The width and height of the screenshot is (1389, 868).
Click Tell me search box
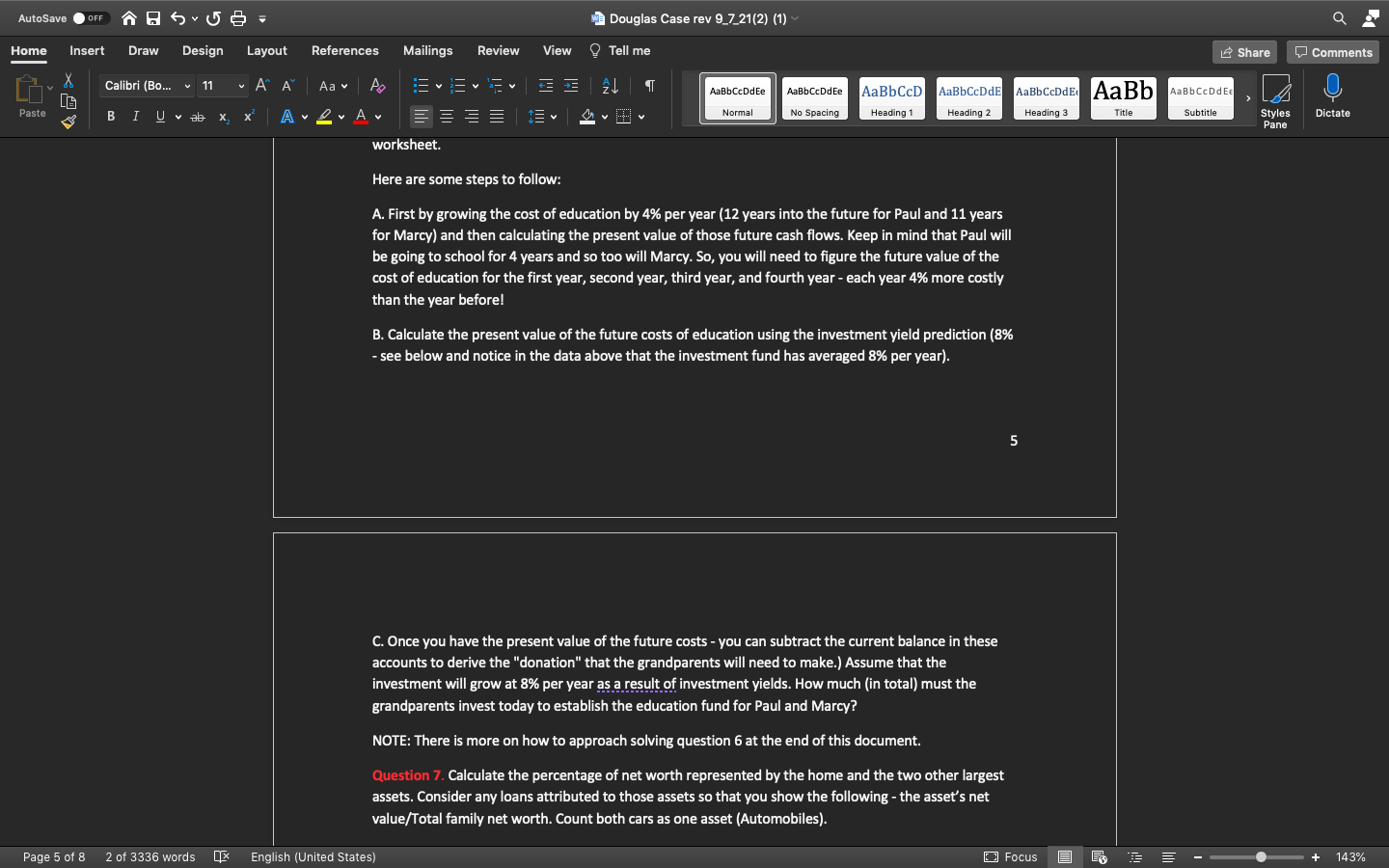tap(620, 51)
